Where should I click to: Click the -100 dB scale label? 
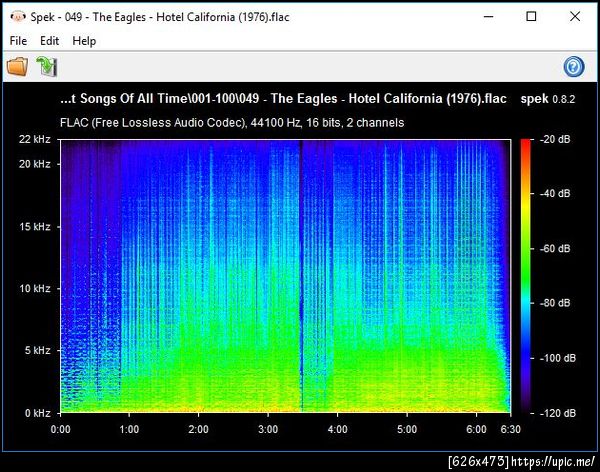point(558,358)
